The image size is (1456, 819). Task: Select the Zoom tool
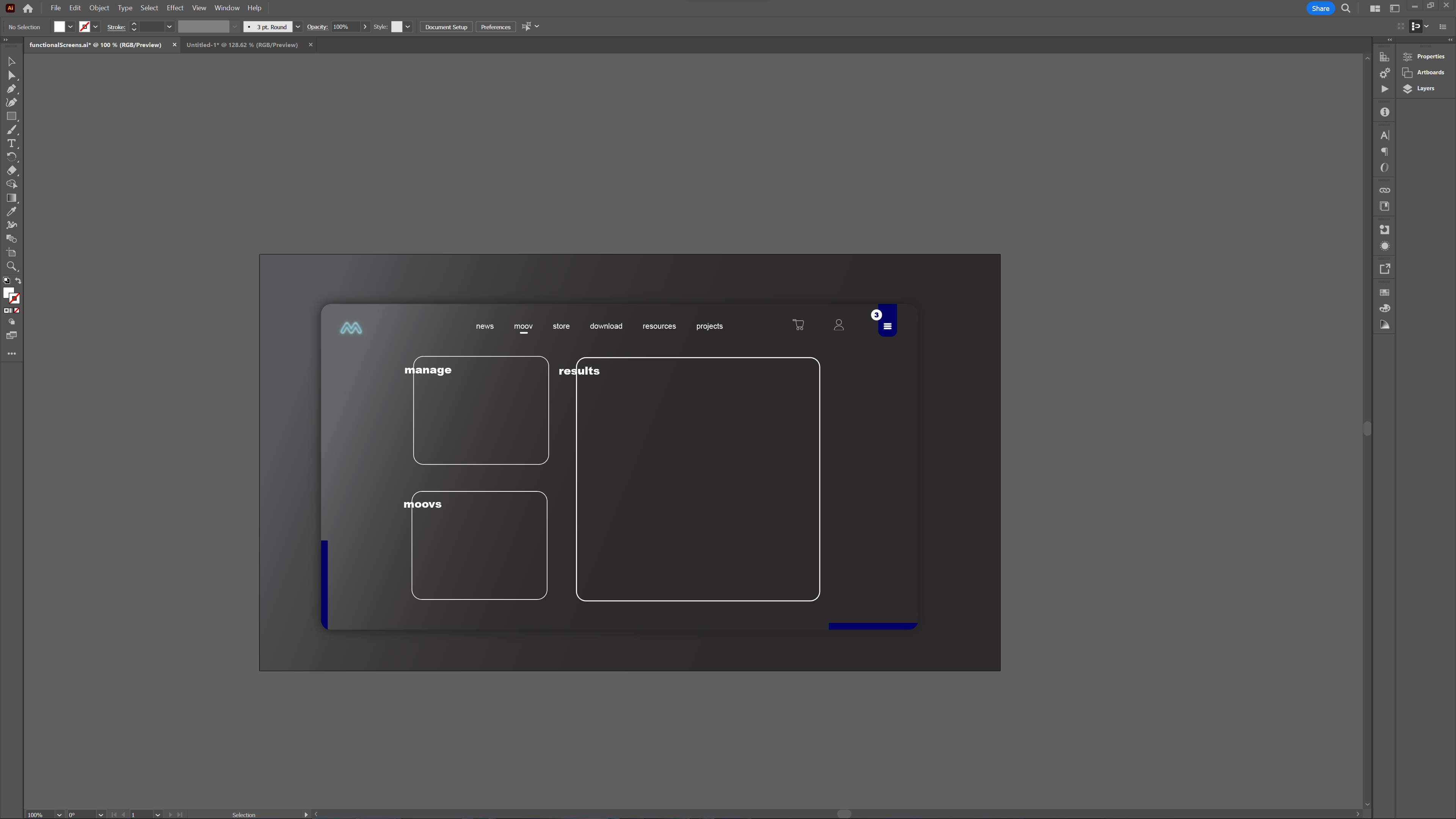(11, 266)
